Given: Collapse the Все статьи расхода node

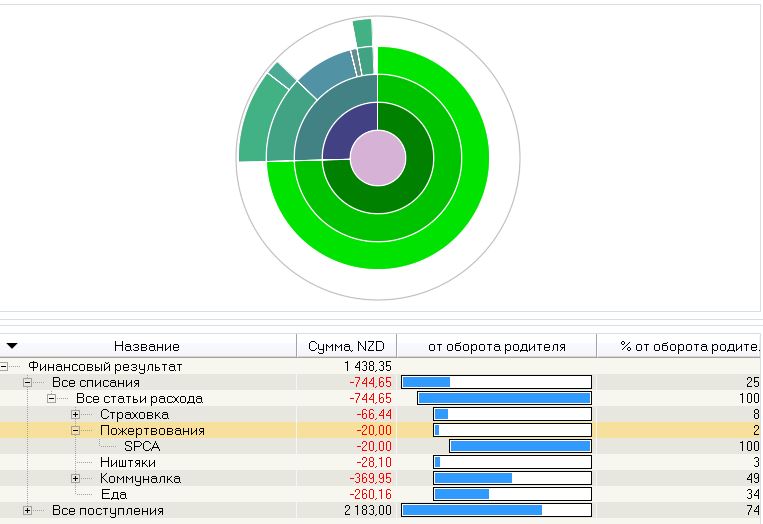Looking at the screenshot, I should click(x=52, y=399).
